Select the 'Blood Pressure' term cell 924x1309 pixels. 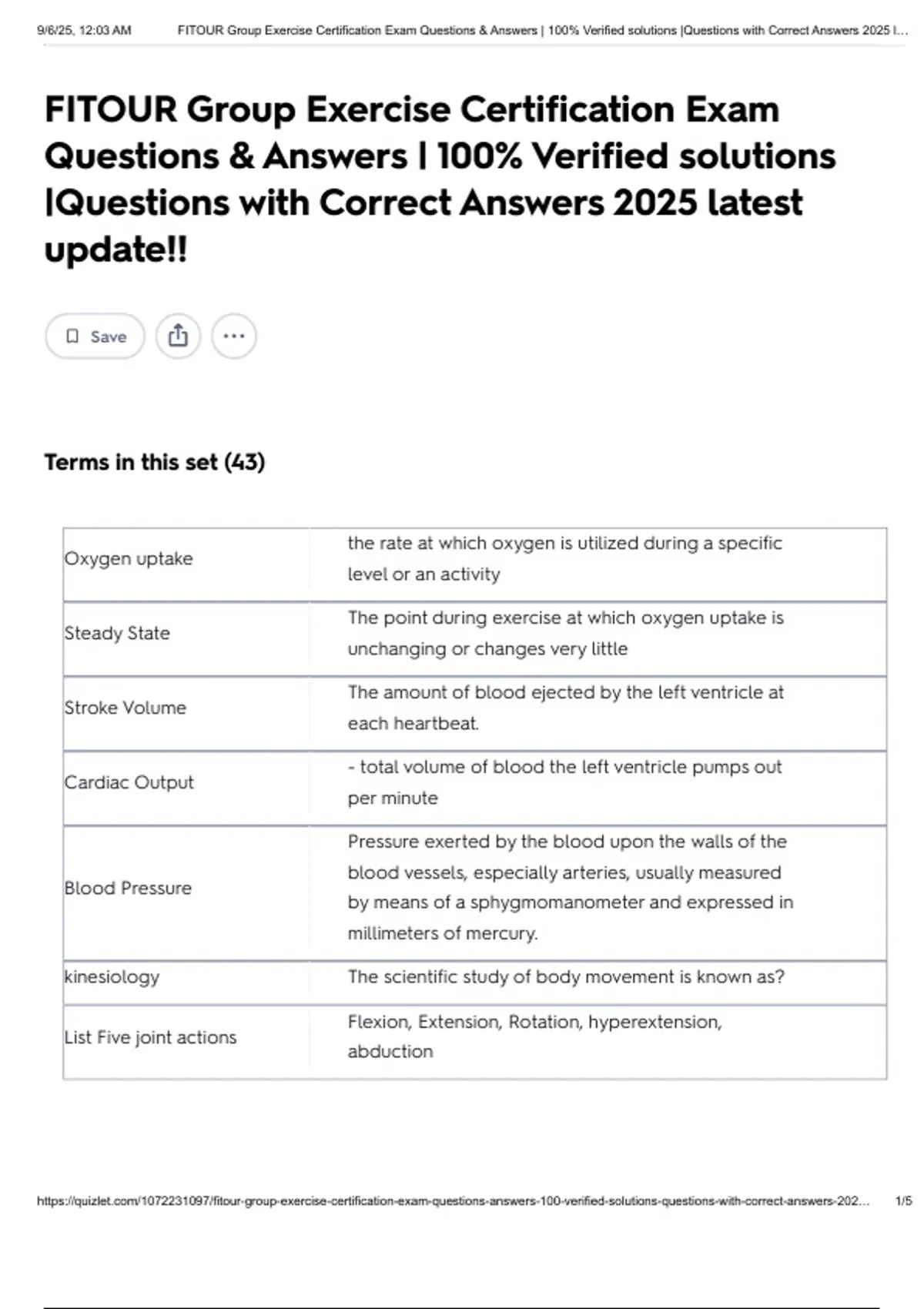128,888
